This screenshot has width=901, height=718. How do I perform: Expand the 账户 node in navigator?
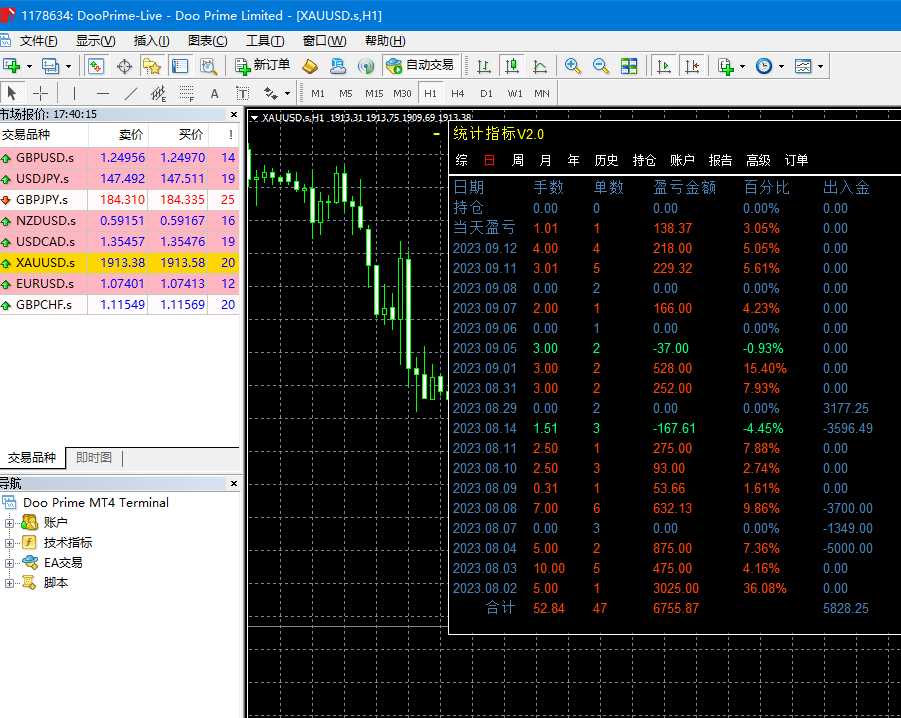[10, 523]
